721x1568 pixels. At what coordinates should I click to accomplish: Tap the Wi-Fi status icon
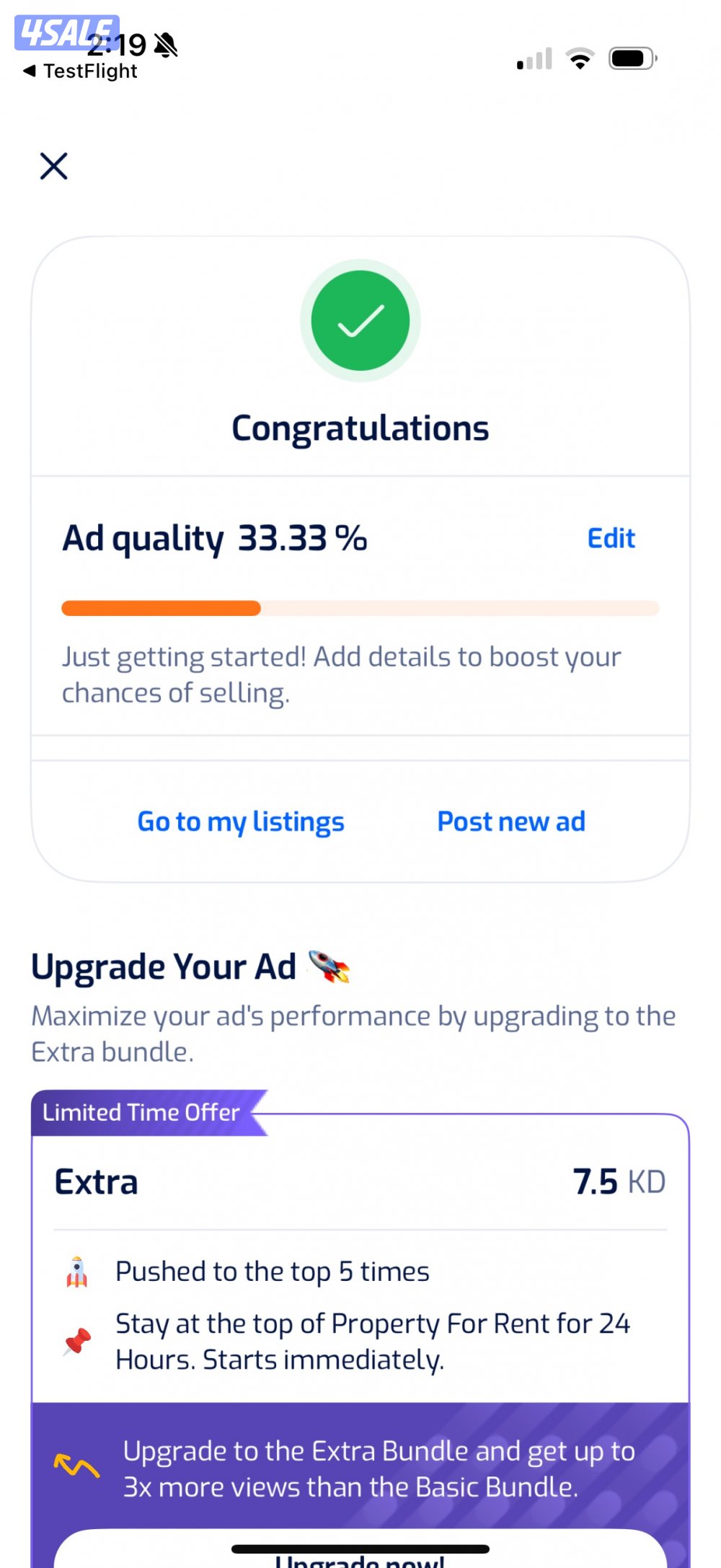click(x=580, y=58)
